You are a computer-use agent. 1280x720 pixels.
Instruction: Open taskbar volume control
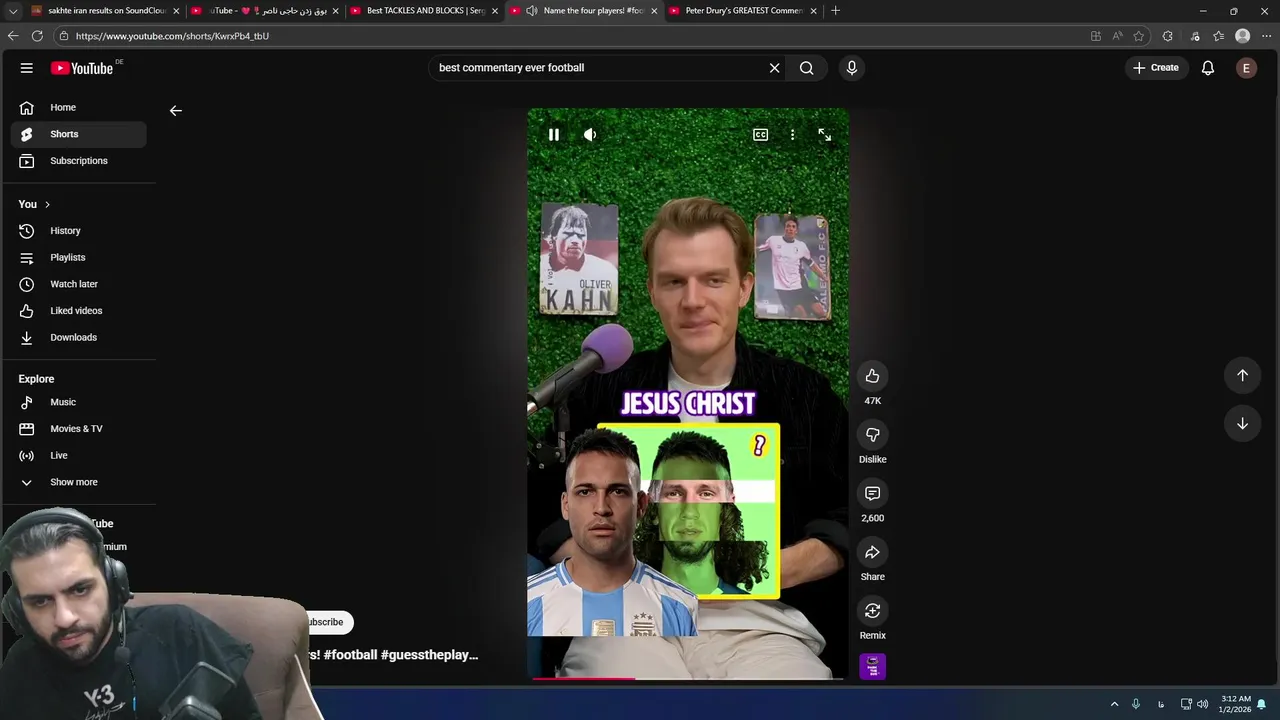(1203, 704)
